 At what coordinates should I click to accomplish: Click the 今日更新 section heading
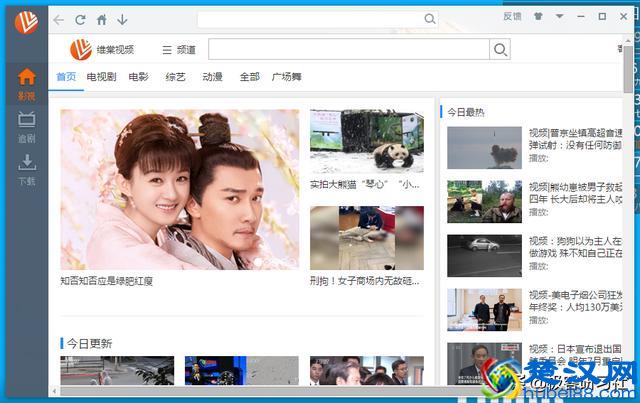pos(89,343)
